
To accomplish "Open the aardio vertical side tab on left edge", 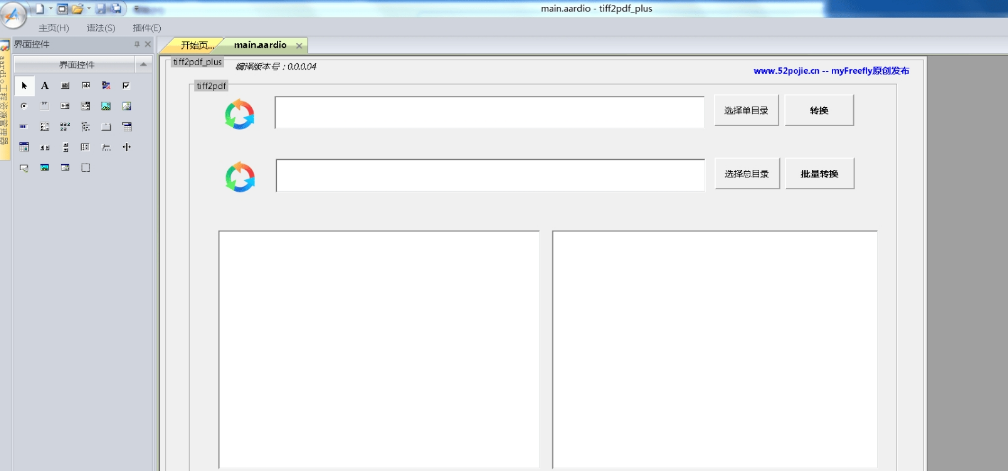I will (x=4, y=99).
